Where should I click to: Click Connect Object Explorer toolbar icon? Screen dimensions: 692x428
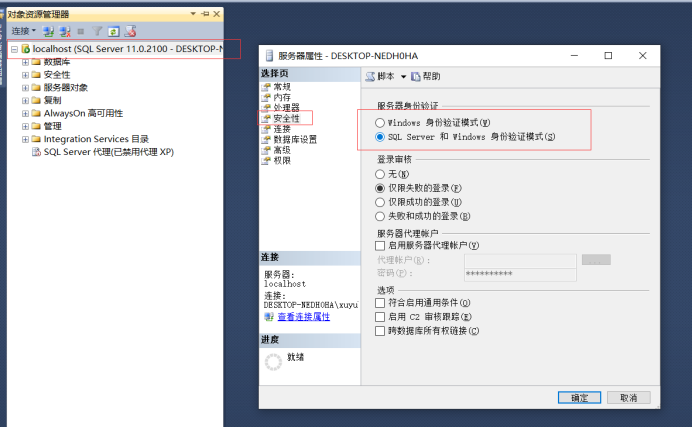coord(48,31)
